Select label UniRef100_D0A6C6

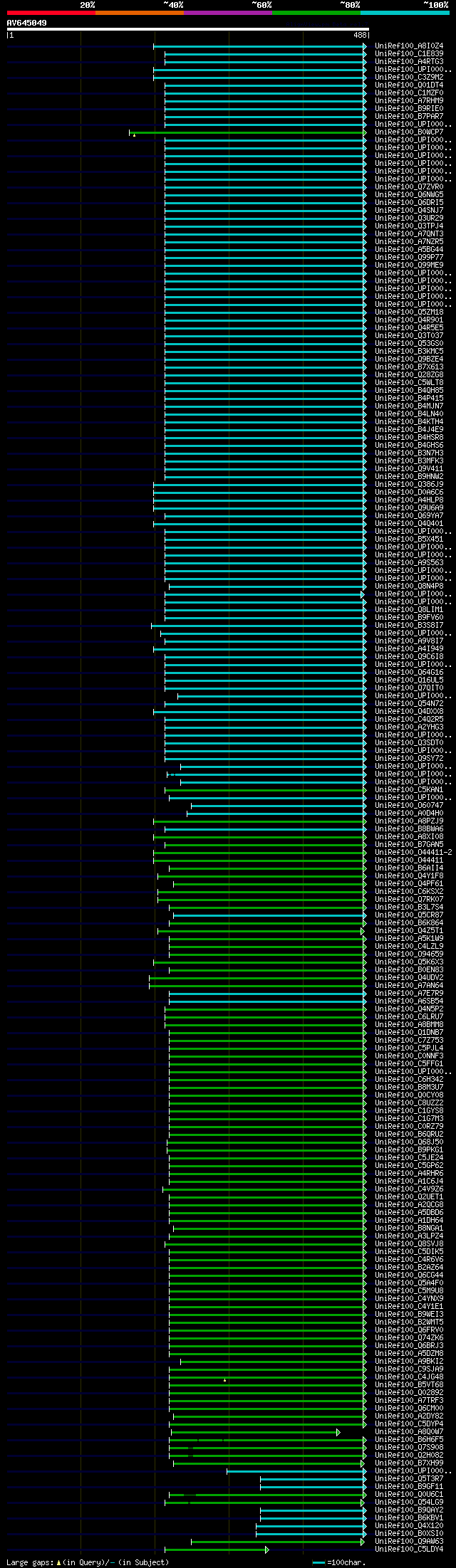[x=409, y=492]
